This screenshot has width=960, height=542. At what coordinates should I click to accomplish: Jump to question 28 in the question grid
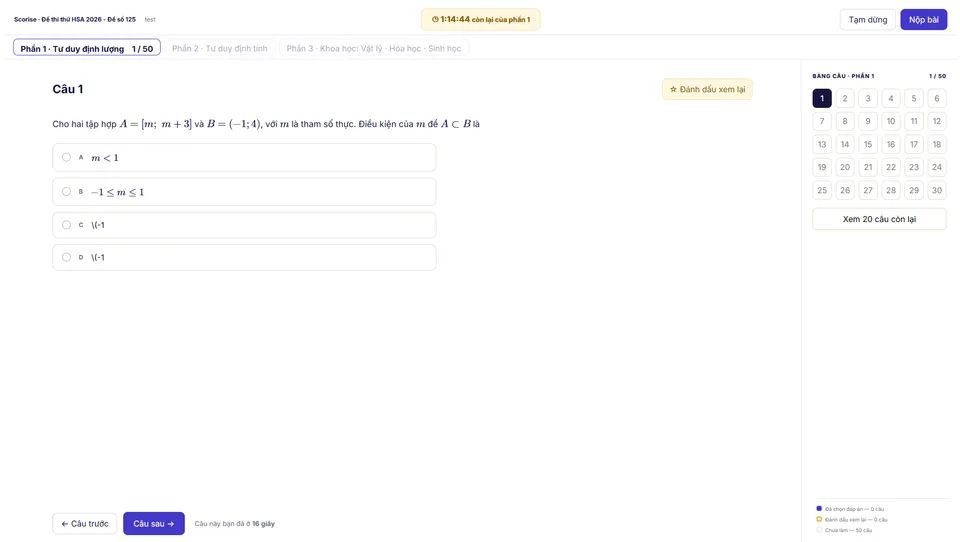[x=891, y=190]
